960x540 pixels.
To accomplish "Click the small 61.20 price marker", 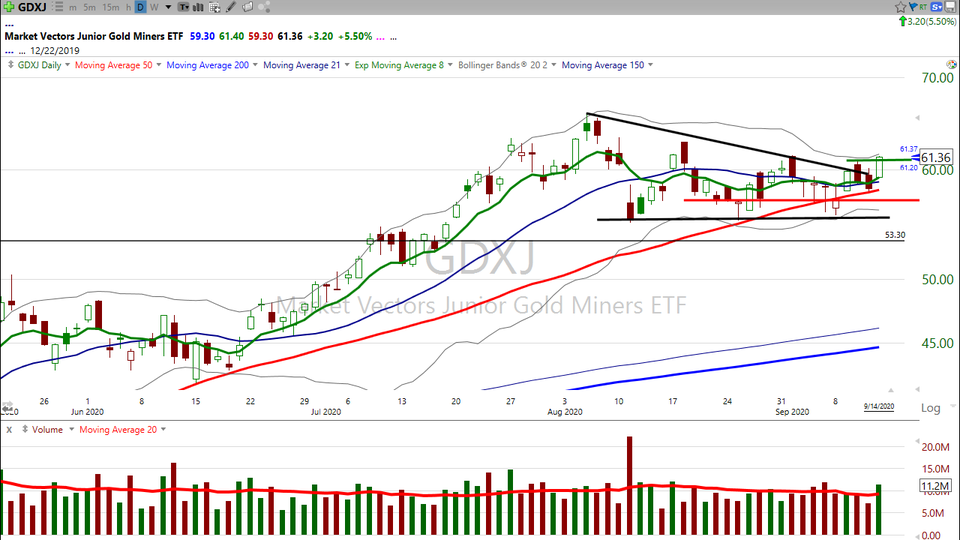I will coord(909,167).
